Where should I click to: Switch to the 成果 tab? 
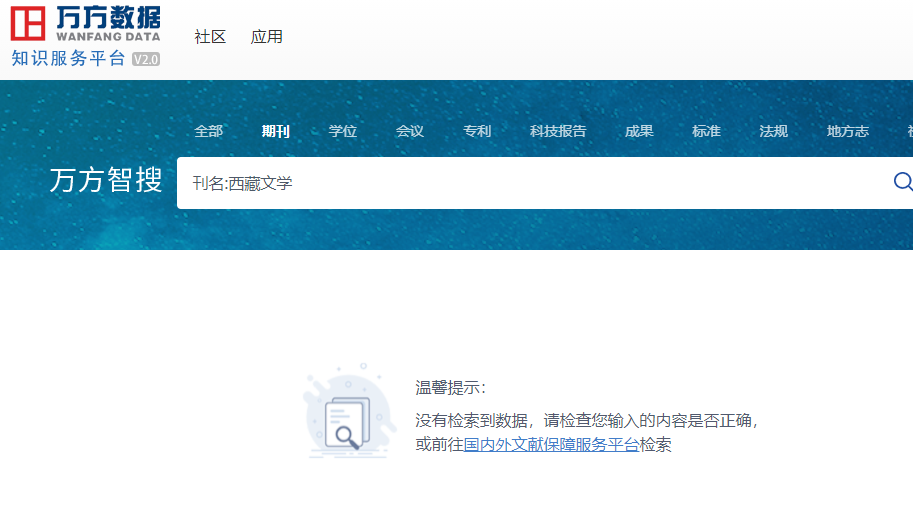(x=639, y=131)
